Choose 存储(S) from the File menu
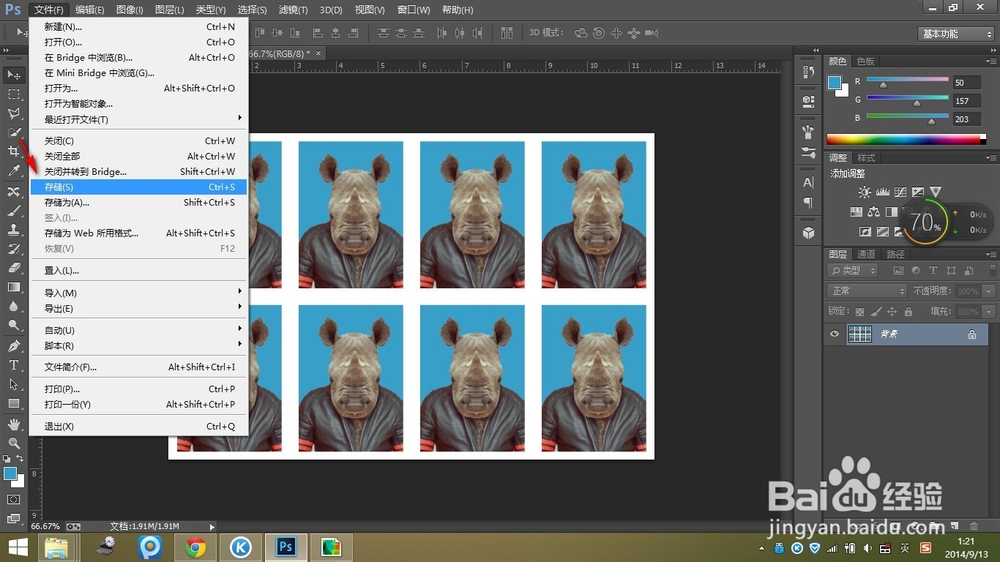 138,187
